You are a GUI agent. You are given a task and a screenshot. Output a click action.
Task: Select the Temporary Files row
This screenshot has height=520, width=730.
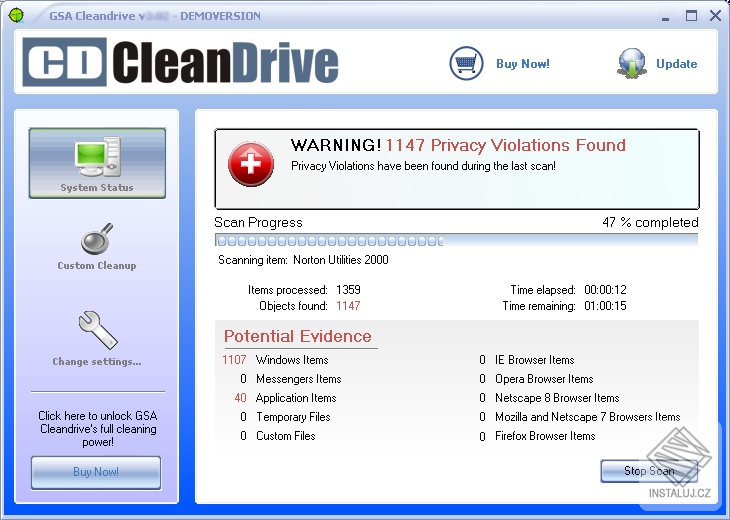pyautogui.click(x=285, y=417)
